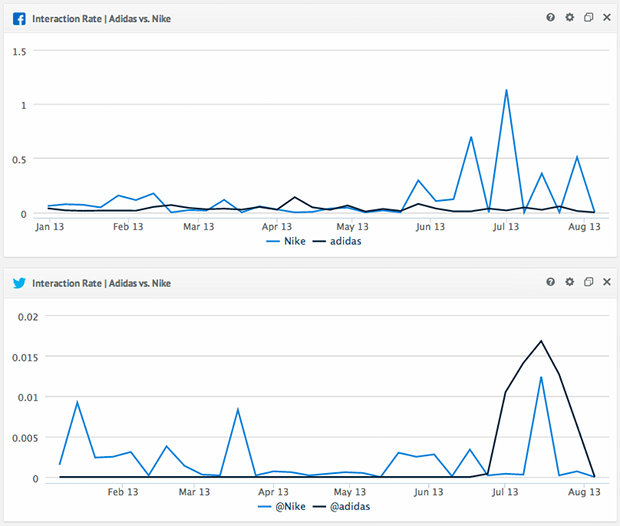Click the 0.02 y-axis value on Twitter chart
Screen dimensions: 620x526
(x=28, y=317)
